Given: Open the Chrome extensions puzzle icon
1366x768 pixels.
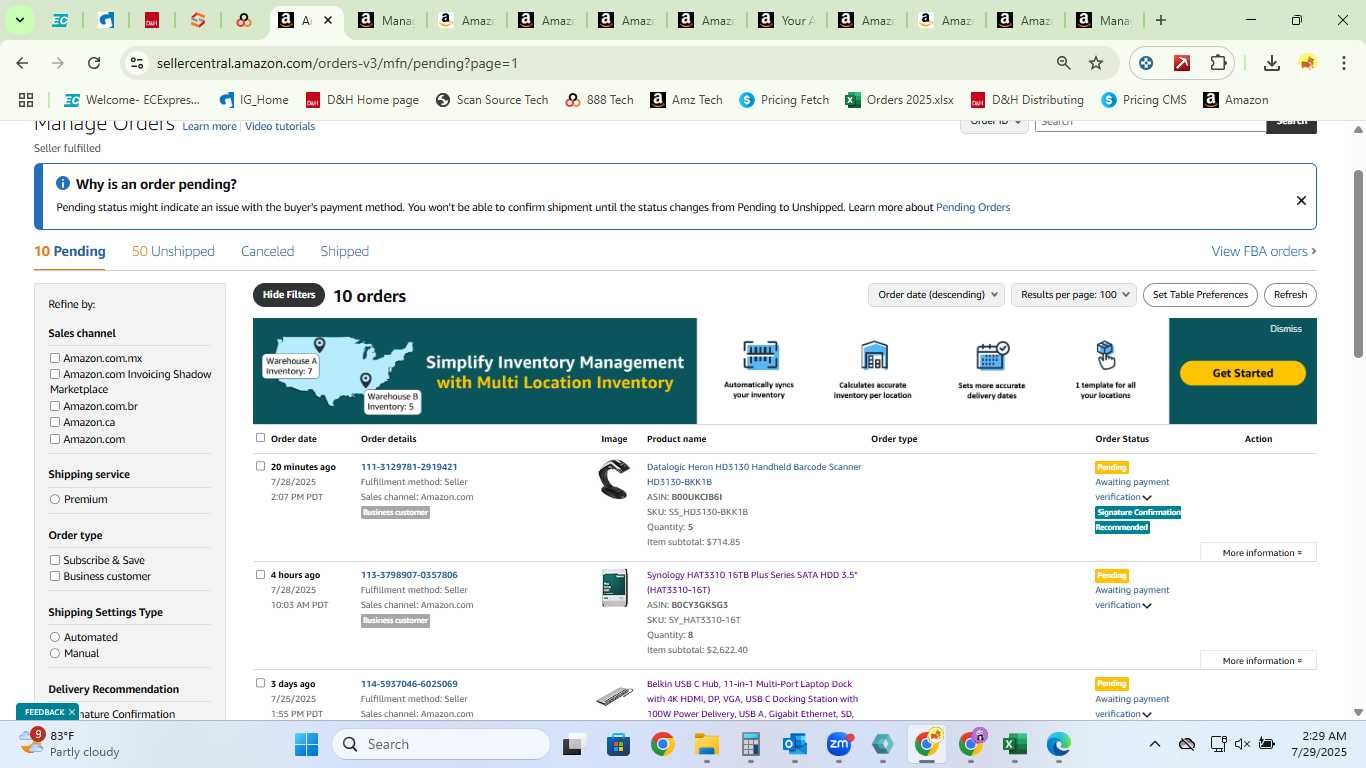Looking at the screenshot, I should 1218,63.
